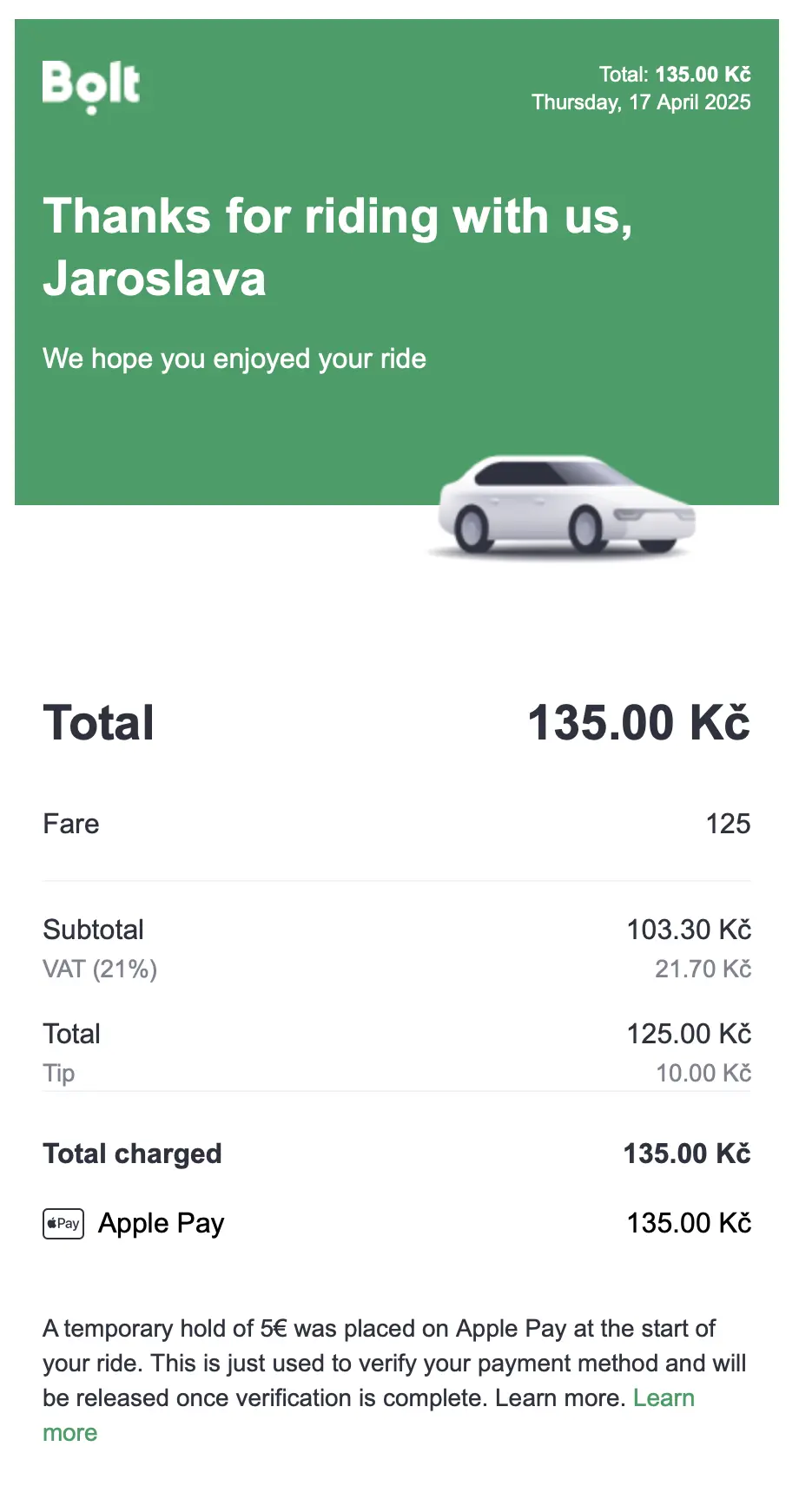799x1512 pixels.
Task: Click the Apple Pay payment method text
Action: (x=162, y=1224)
